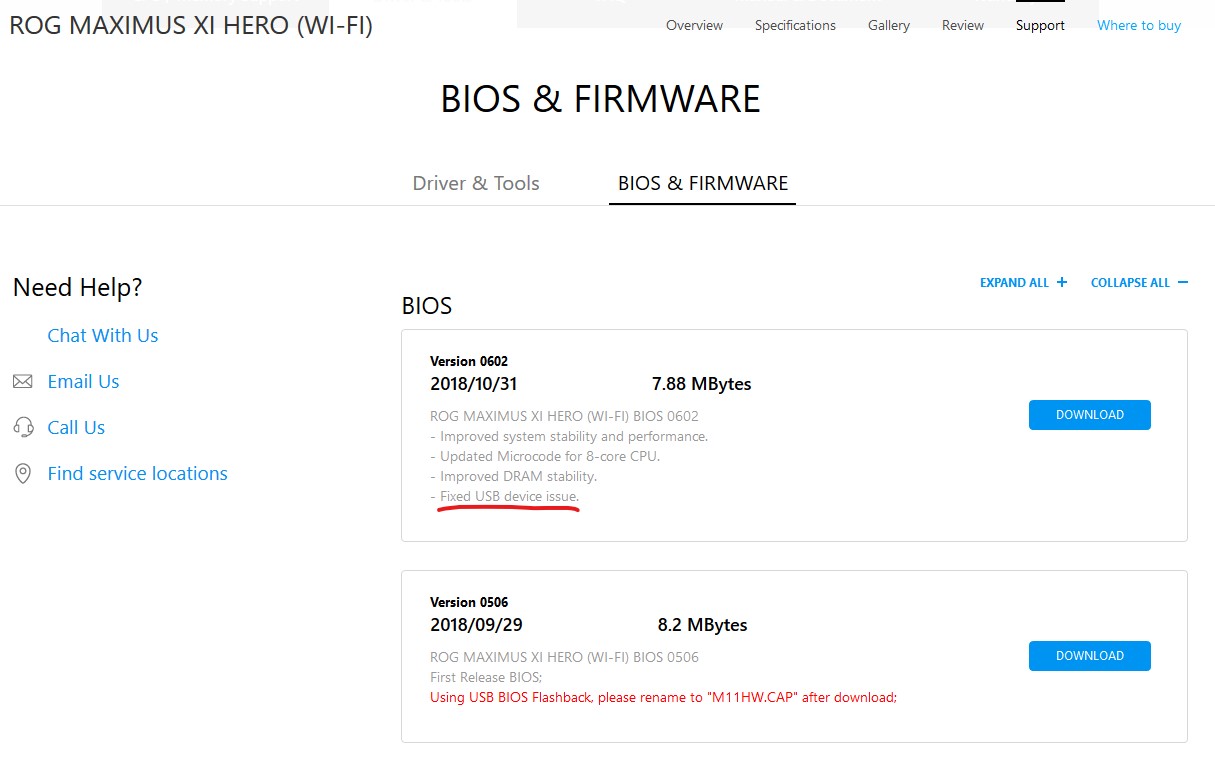Click the map pin icon beside Find service locations
This screenshot has width=1215, height=774.
click(22, 474)
